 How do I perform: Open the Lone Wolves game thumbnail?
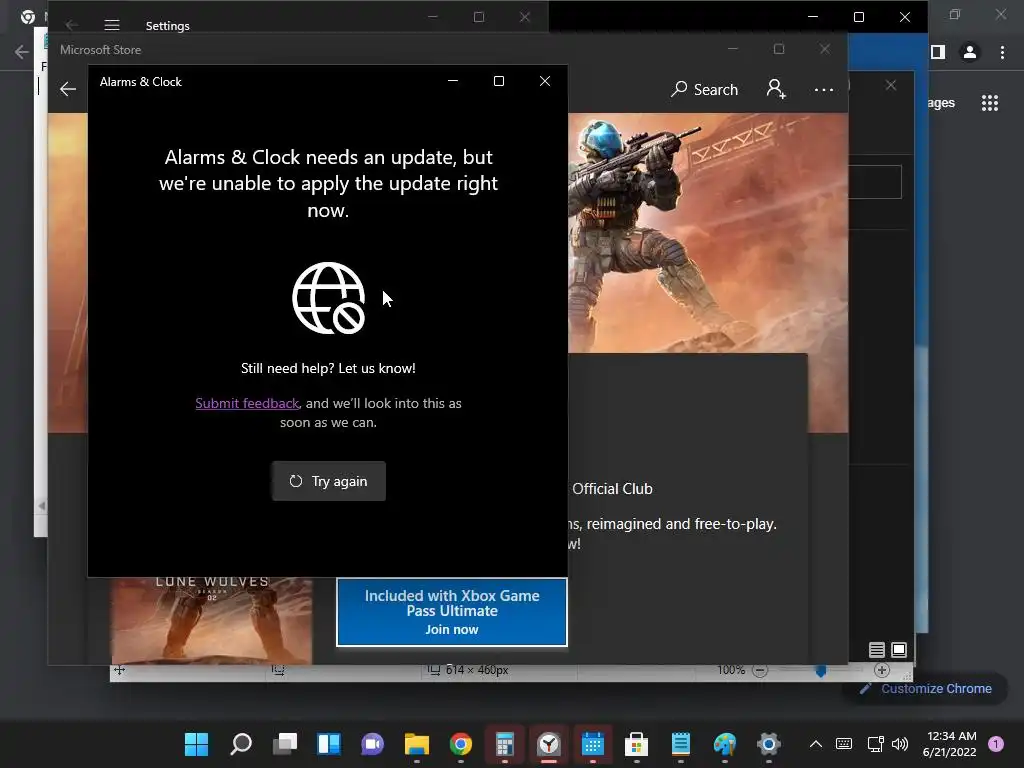(211, 620)
